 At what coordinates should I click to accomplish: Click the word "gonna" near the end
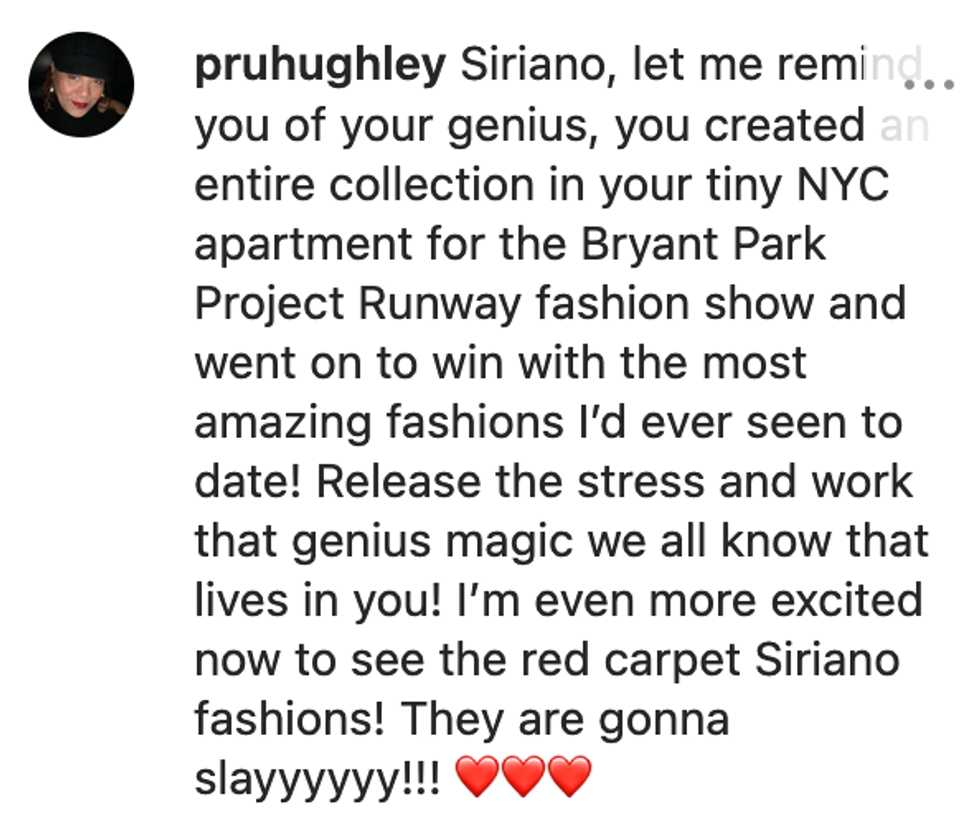point(664,720)
